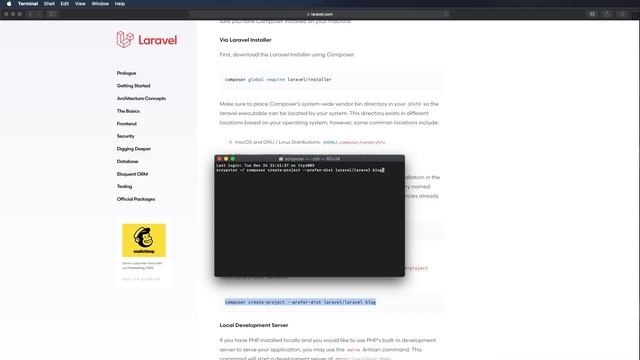Click the 'Via Laravel Installer' heading
The image size is (640, 360).
click(245, 40)
